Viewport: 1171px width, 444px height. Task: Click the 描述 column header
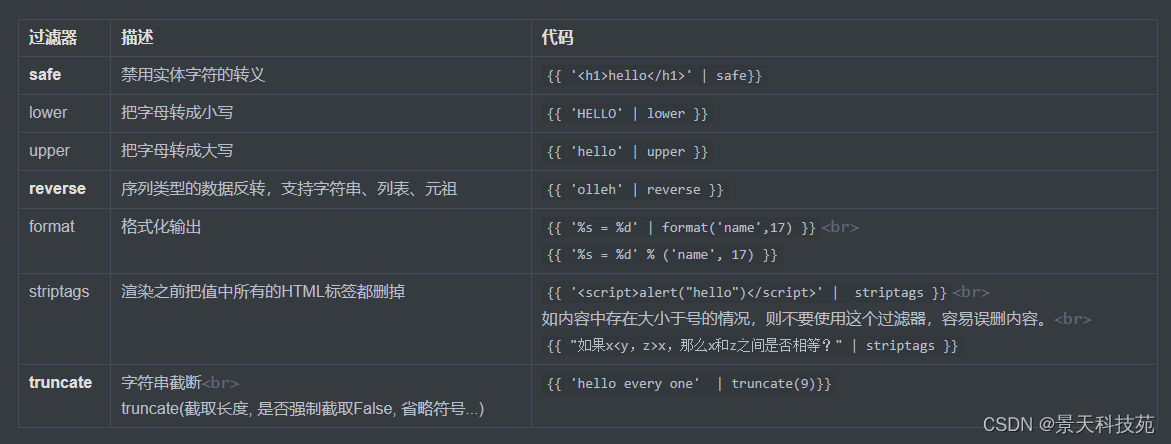pos(138,38)
